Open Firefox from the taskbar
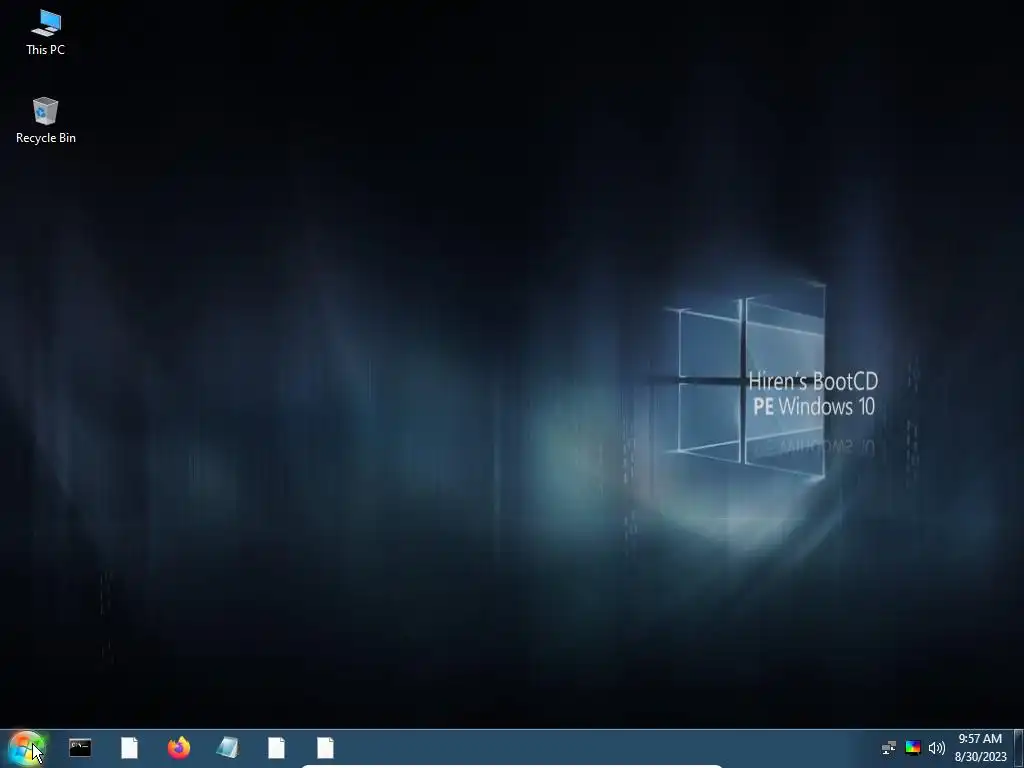The height and width of the screenshot is (768, 1024). 178,748
